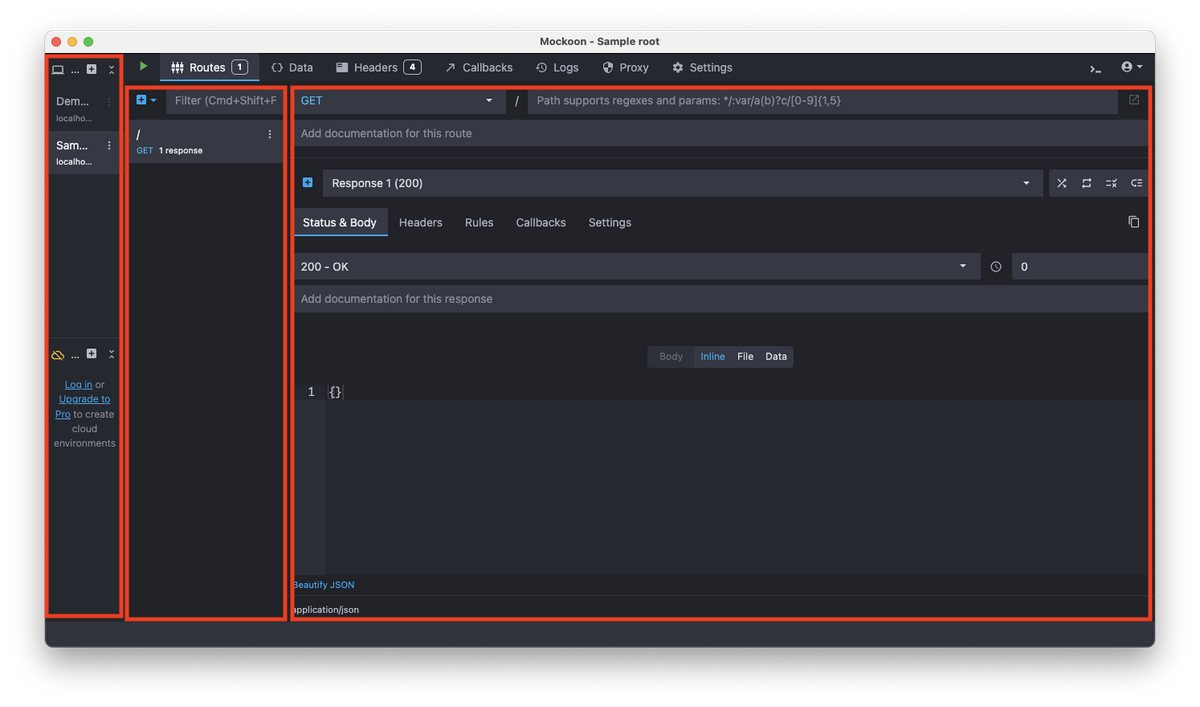Select the Demo environment

coord(84,109)
